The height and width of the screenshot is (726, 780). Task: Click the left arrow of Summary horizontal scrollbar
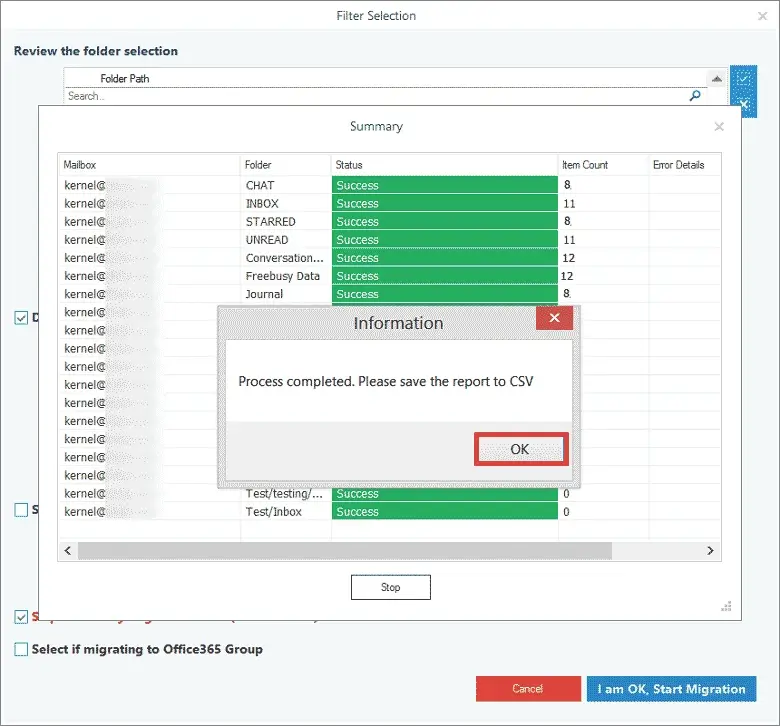(x=68, y=550)
